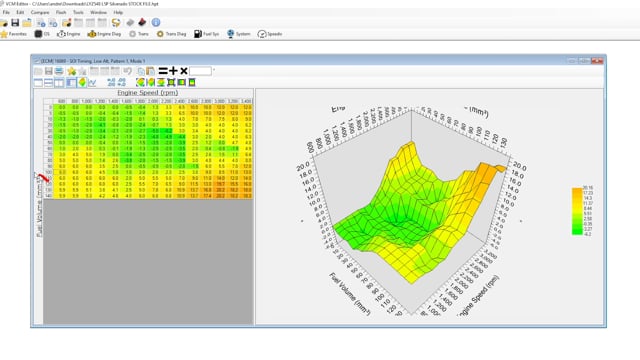Viewport: 640px width, 360px height.
Task: Click the printer icon in table window toolbar
Action: (x=59, y=71)
